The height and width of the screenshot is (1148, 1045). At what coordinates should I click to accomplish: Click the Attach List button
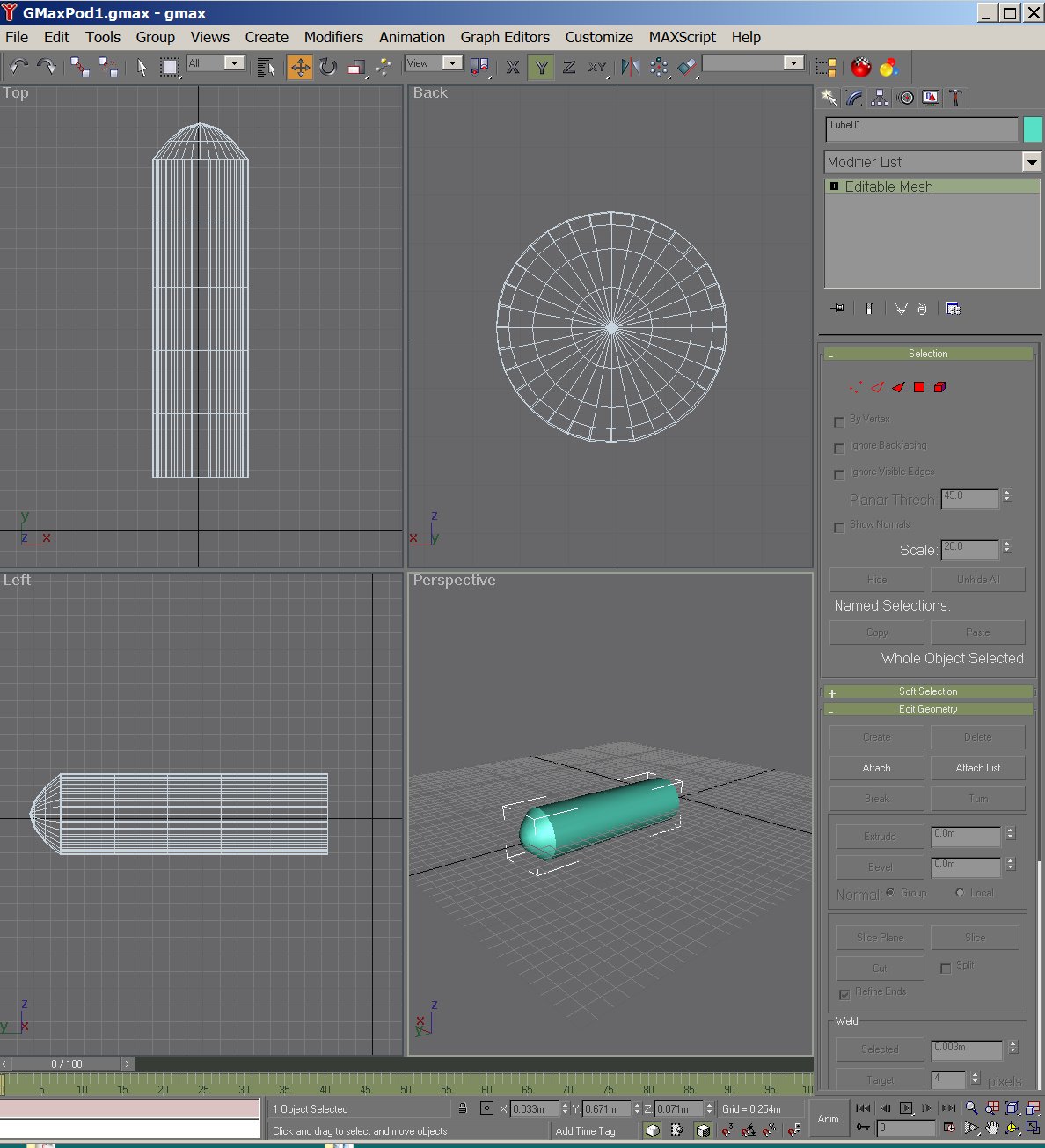tap(977, 768)
